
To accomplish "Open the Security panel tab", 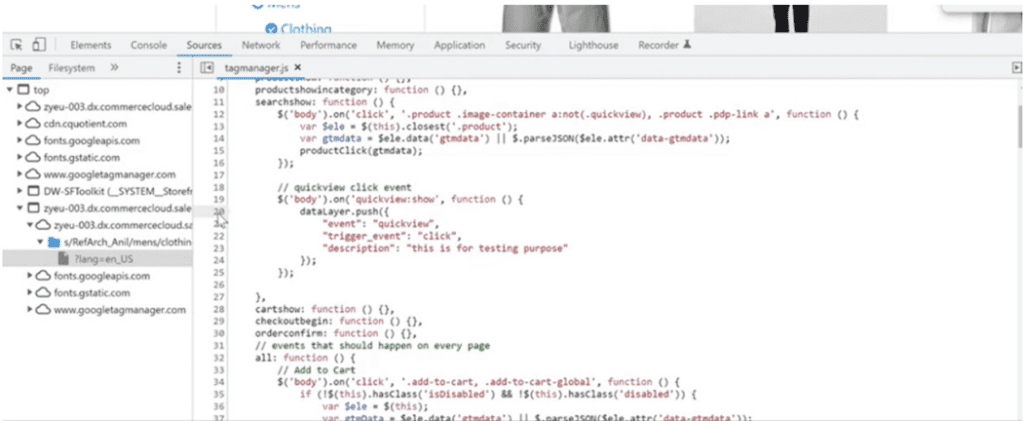I will (522, 45).
